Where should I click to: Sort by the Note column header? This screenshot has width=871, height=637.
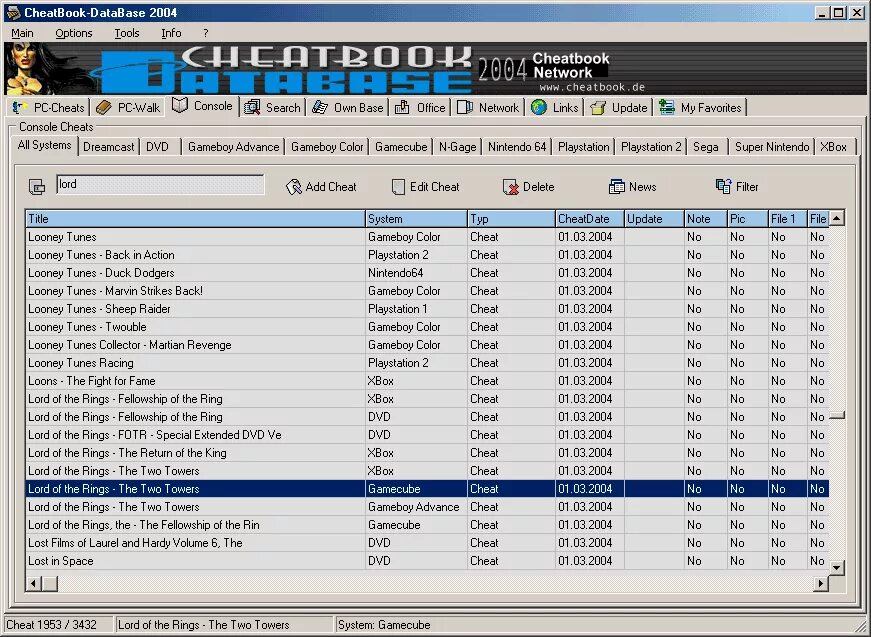[705, 219]
